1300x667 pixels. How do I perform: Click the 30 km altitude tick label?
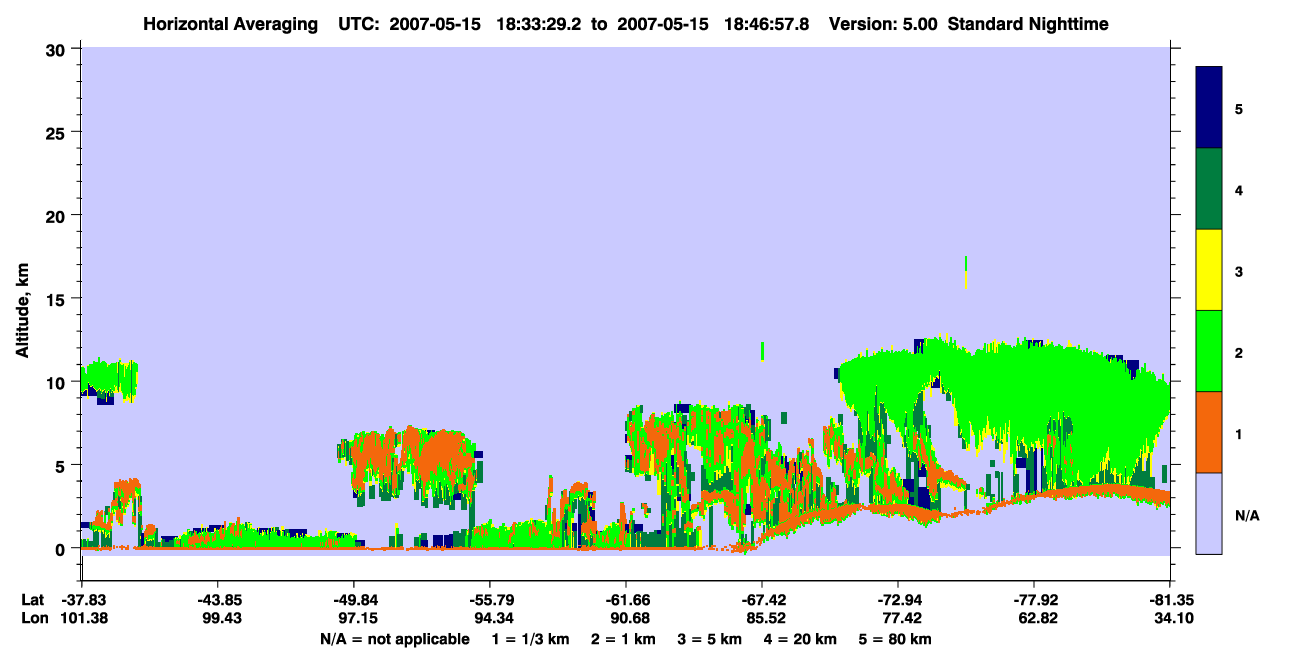(56, 48)
